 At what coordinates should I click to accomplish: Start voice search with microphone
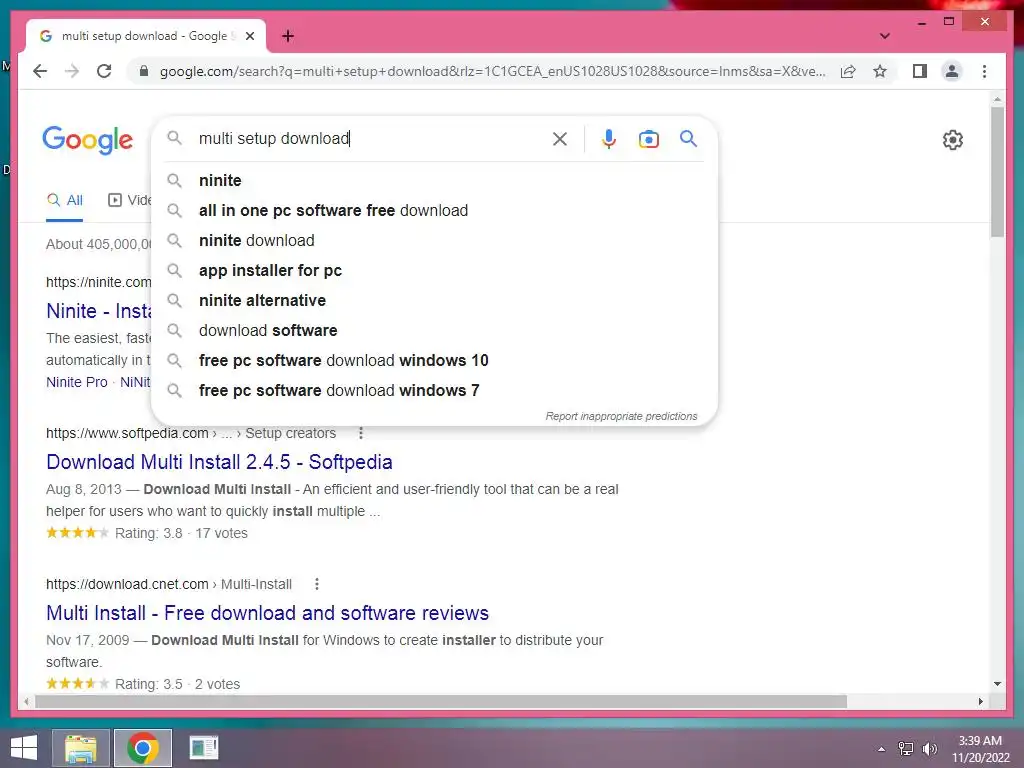(x=609, y=138)
